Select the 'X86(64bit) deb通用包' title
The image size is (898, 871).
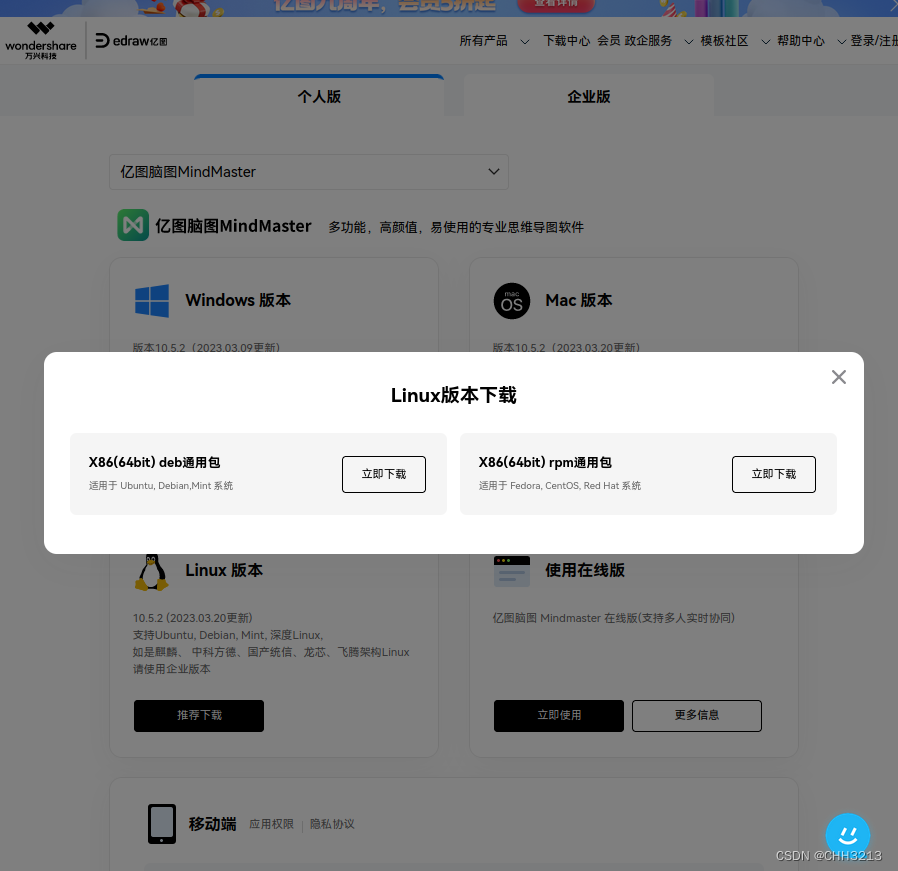(x=154, y=462)
